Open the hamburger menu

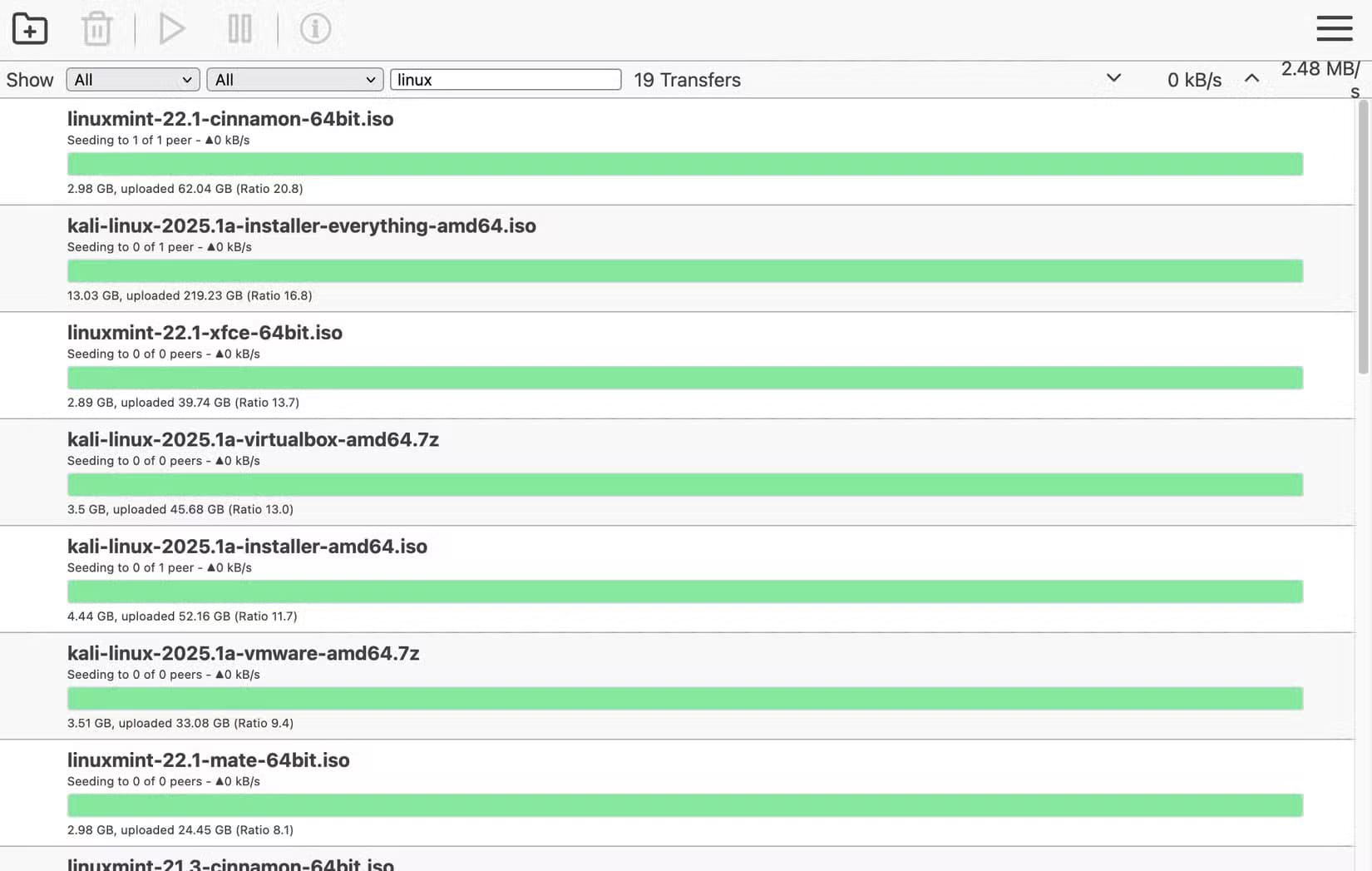[x=1335, y=28]
